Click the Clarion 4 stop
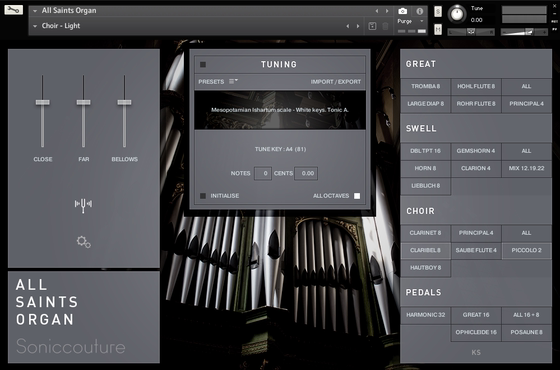Image resolution: width=560 pixels, height=370 pixels. point(476,169)
